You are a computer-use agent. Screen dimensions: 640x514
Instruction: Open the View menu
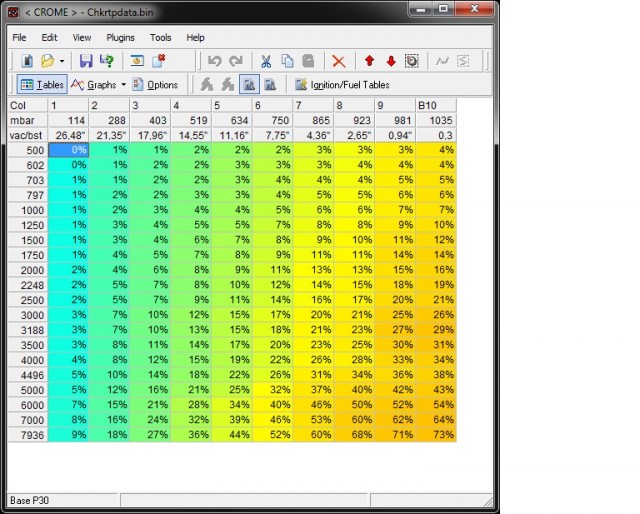82,38
